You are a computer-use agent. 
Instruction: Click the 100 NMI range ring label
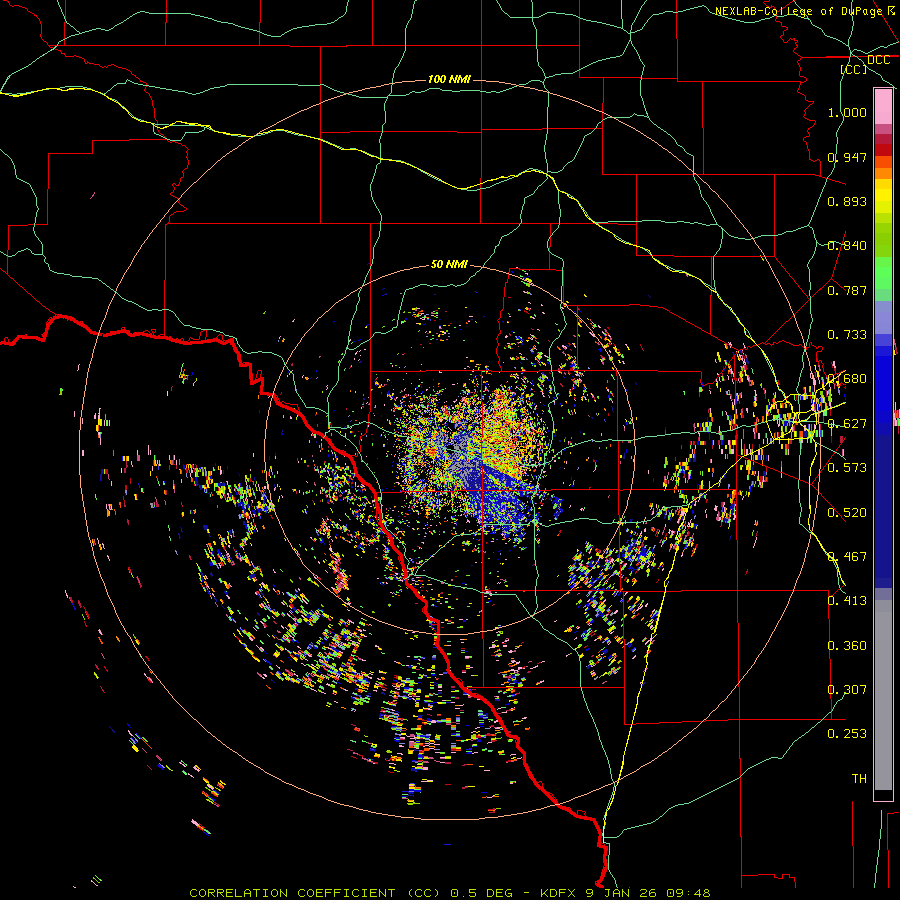tap(449, 79)
